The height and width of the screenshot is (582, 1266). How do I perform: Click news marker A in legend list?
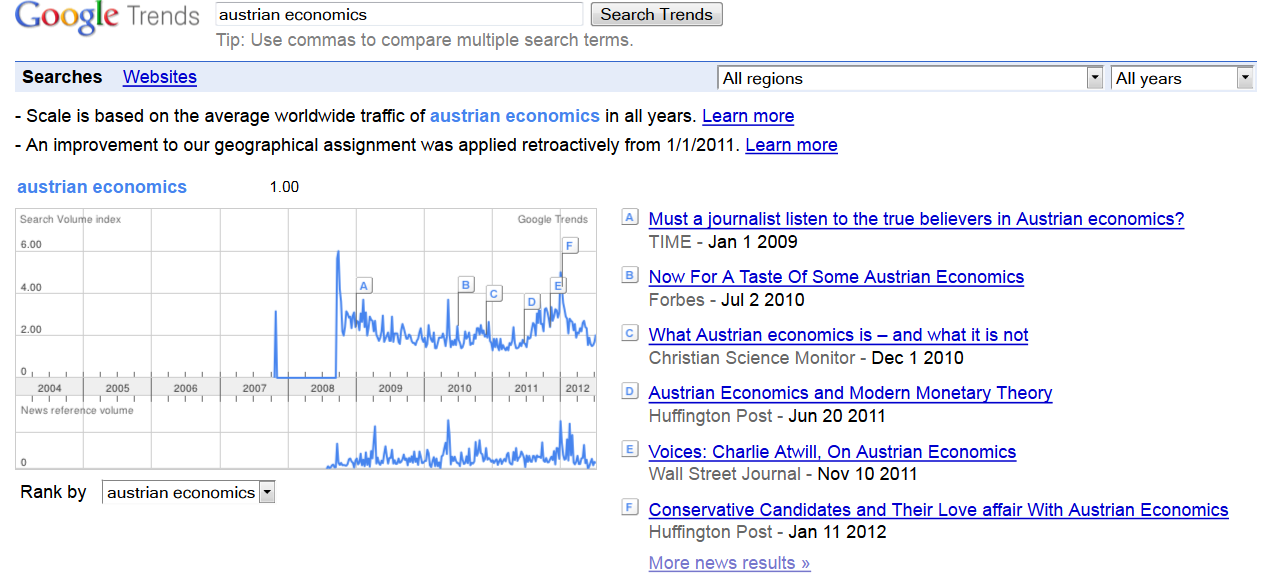point(629,217)
